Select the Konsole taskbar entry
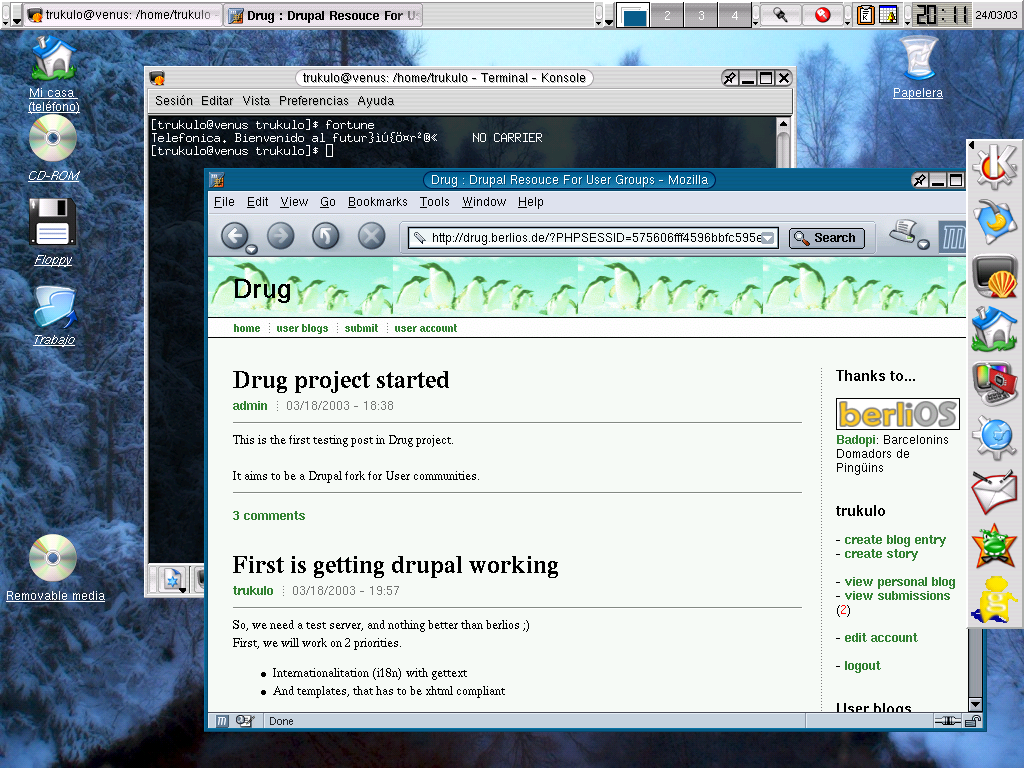 coord(123,15)
